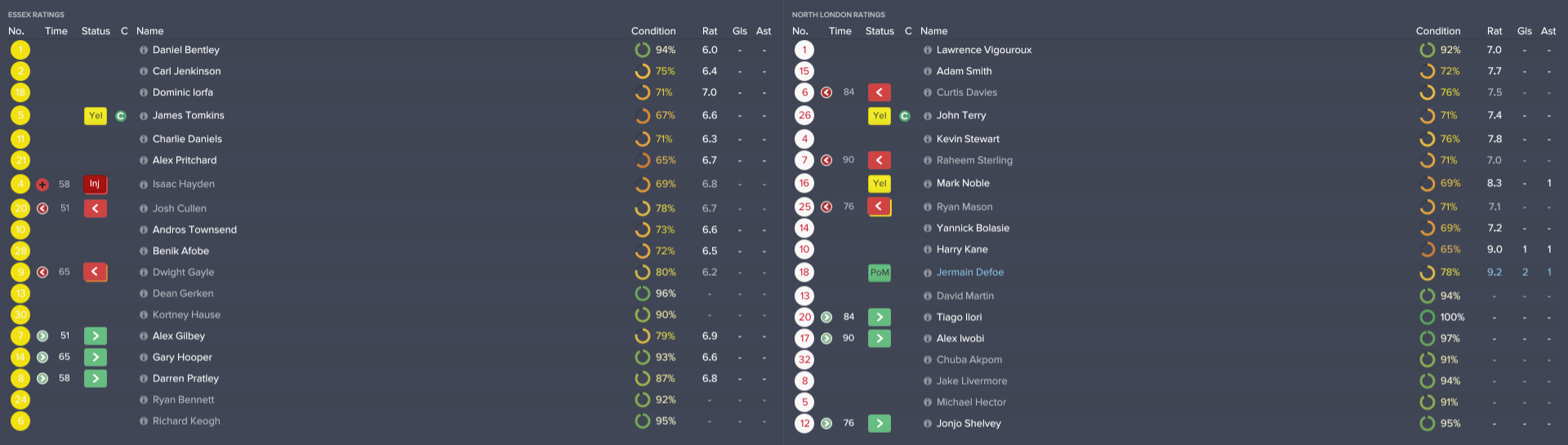Click info icon beside Harry Kane

tap(928, 250)
